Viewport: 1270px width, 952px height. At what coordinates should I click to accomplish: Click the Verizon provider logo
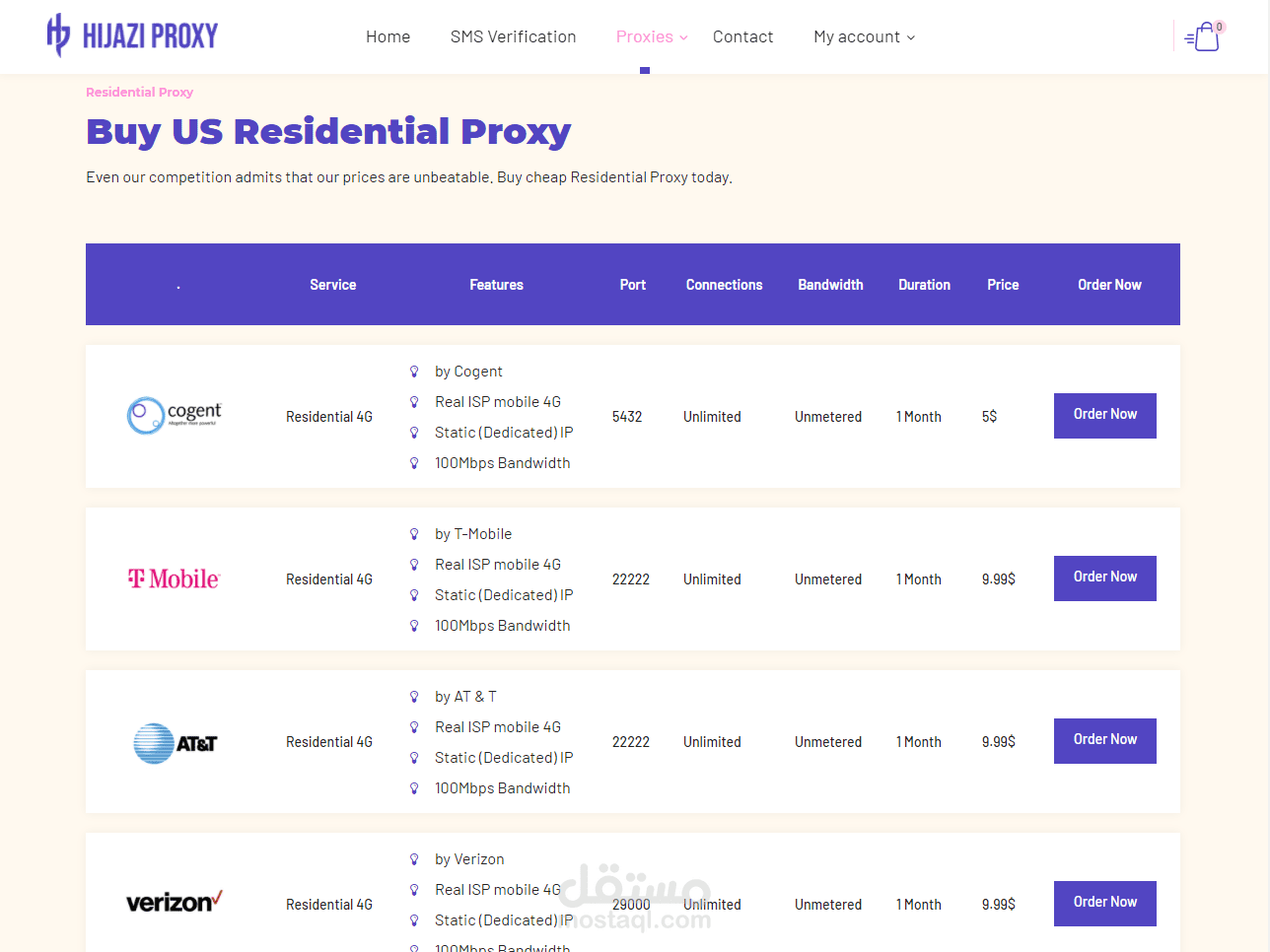pos(175,902)
